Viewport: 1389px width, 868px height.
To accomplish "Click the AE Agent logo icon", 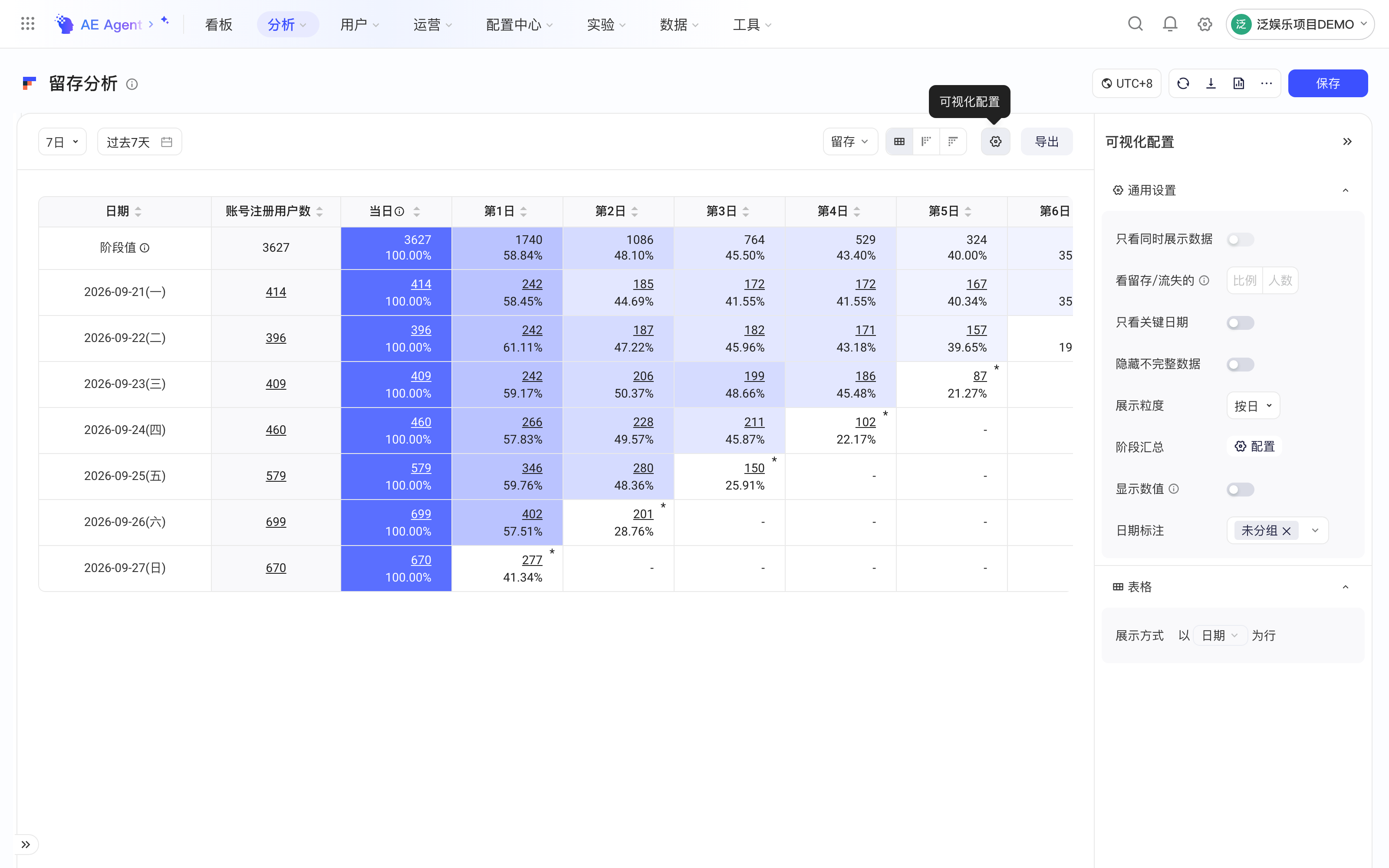I will 64,24.
